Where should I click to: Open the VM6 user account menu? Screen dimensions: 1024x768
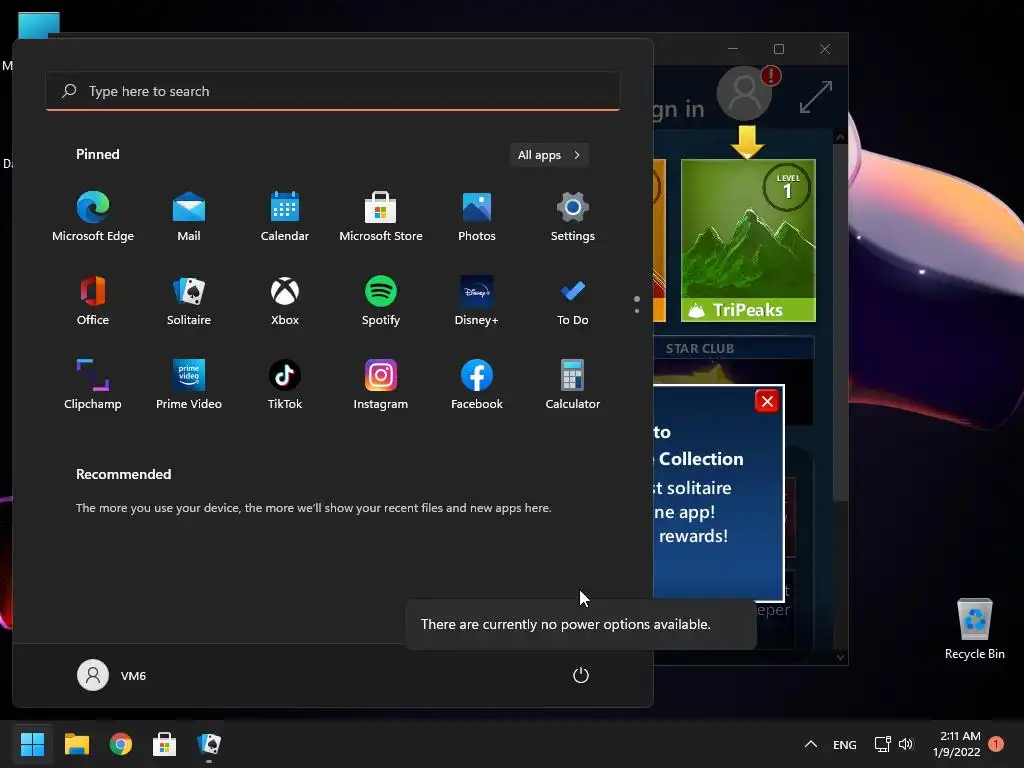tap(112, 675)
